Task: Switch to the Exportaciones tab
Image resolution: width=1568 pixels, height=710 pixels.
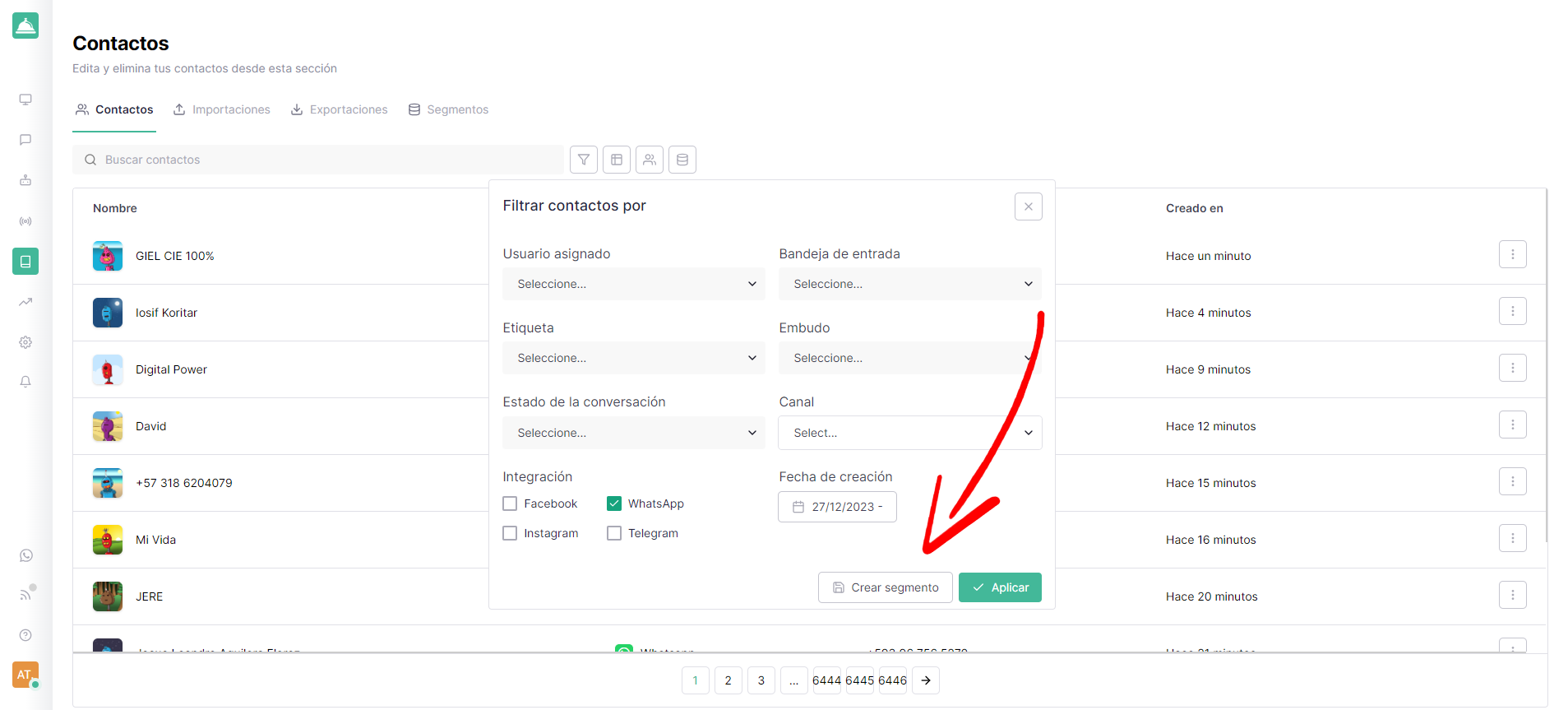Action: click(339, 109)
